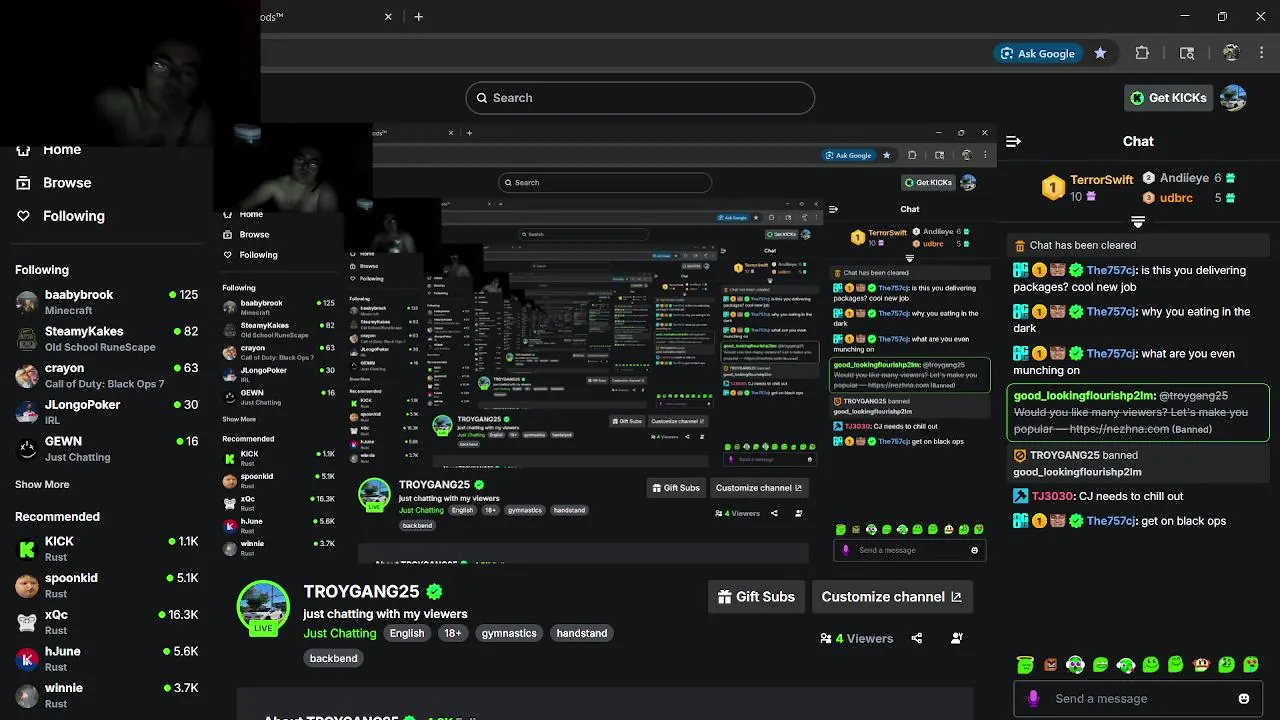This screenshot has width=1280, height=720.
Task: Click the Get KICKs button
Action: (1167, 98)
